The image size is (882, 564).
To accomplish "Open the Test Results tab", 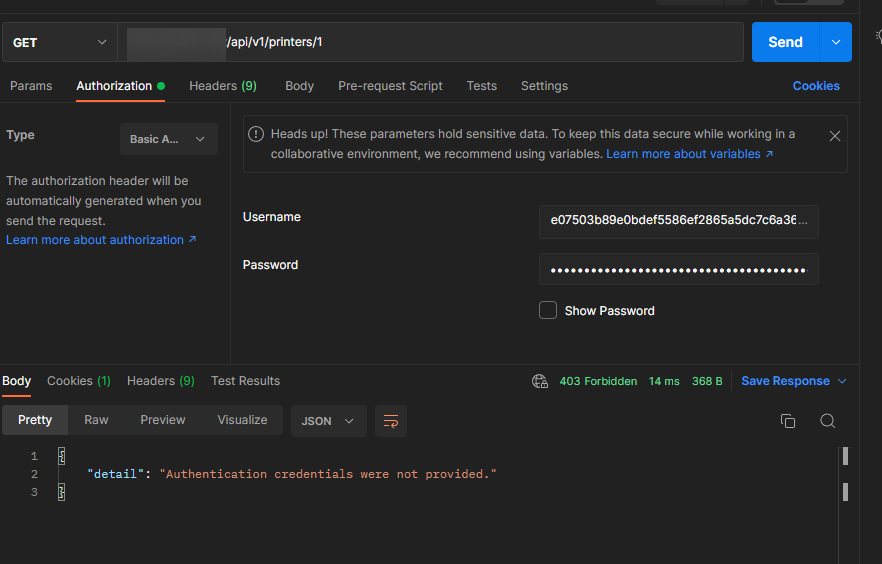I will tap(245, 381).
